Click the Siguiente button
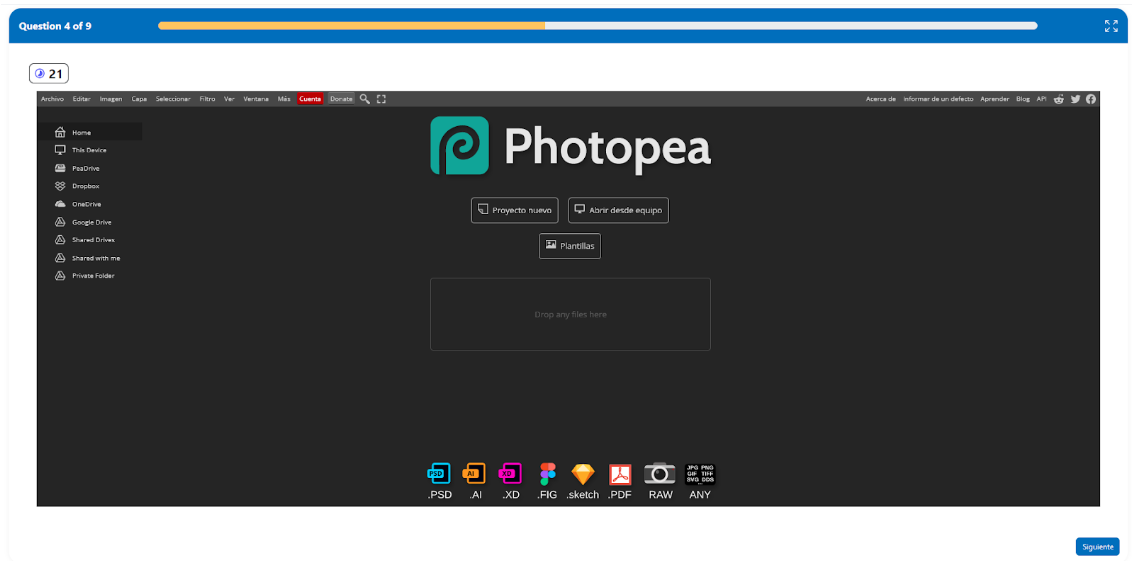Image resolution: width=1132 pixels, height=561 pixels. [1097, 547]
